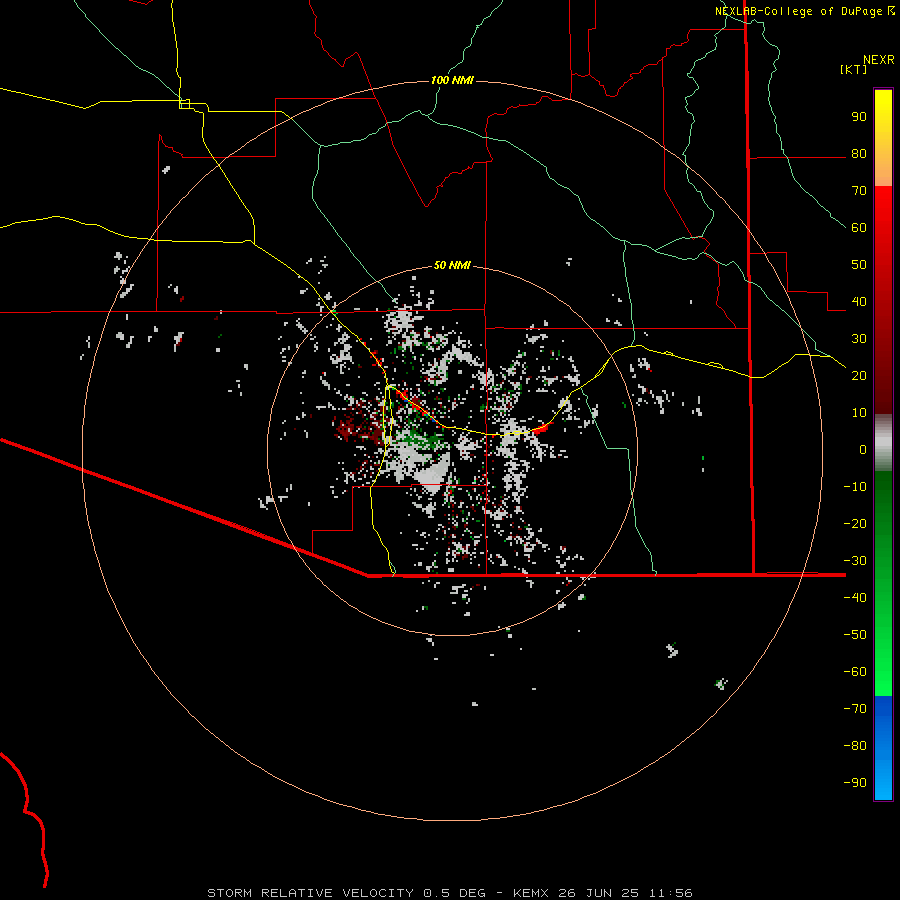Click the 80 value on velocity scale
The height and width of the screenshot is (900, 900).
click(859, 154)
